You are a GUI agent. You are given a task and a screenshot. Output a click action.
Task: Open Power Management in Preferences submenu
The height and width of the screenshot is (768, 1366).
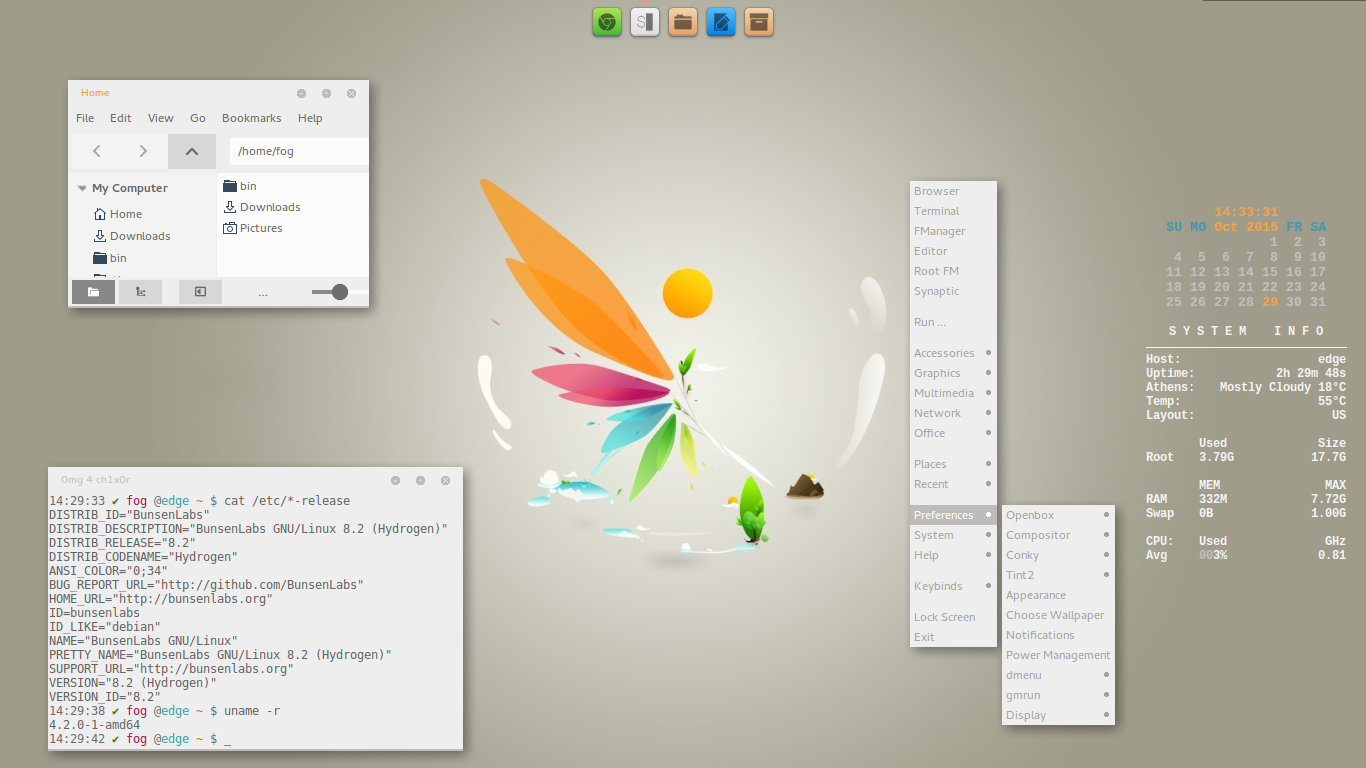click(x=1058, y=655)
